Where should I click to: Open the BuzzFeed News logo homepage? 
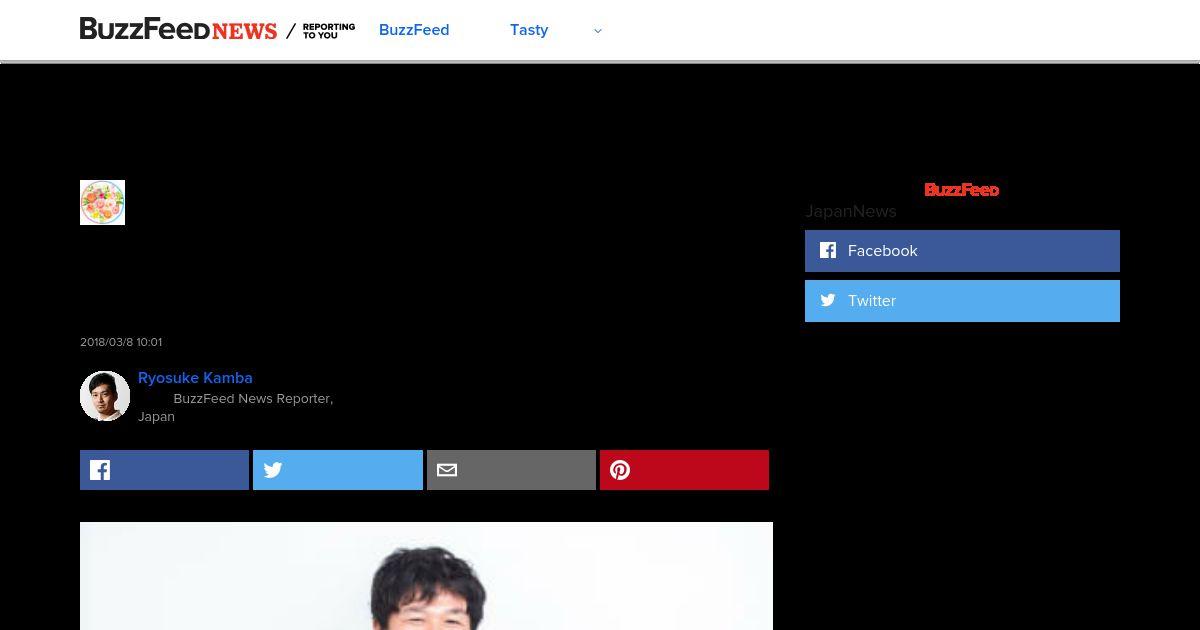(x=178, y=30)
